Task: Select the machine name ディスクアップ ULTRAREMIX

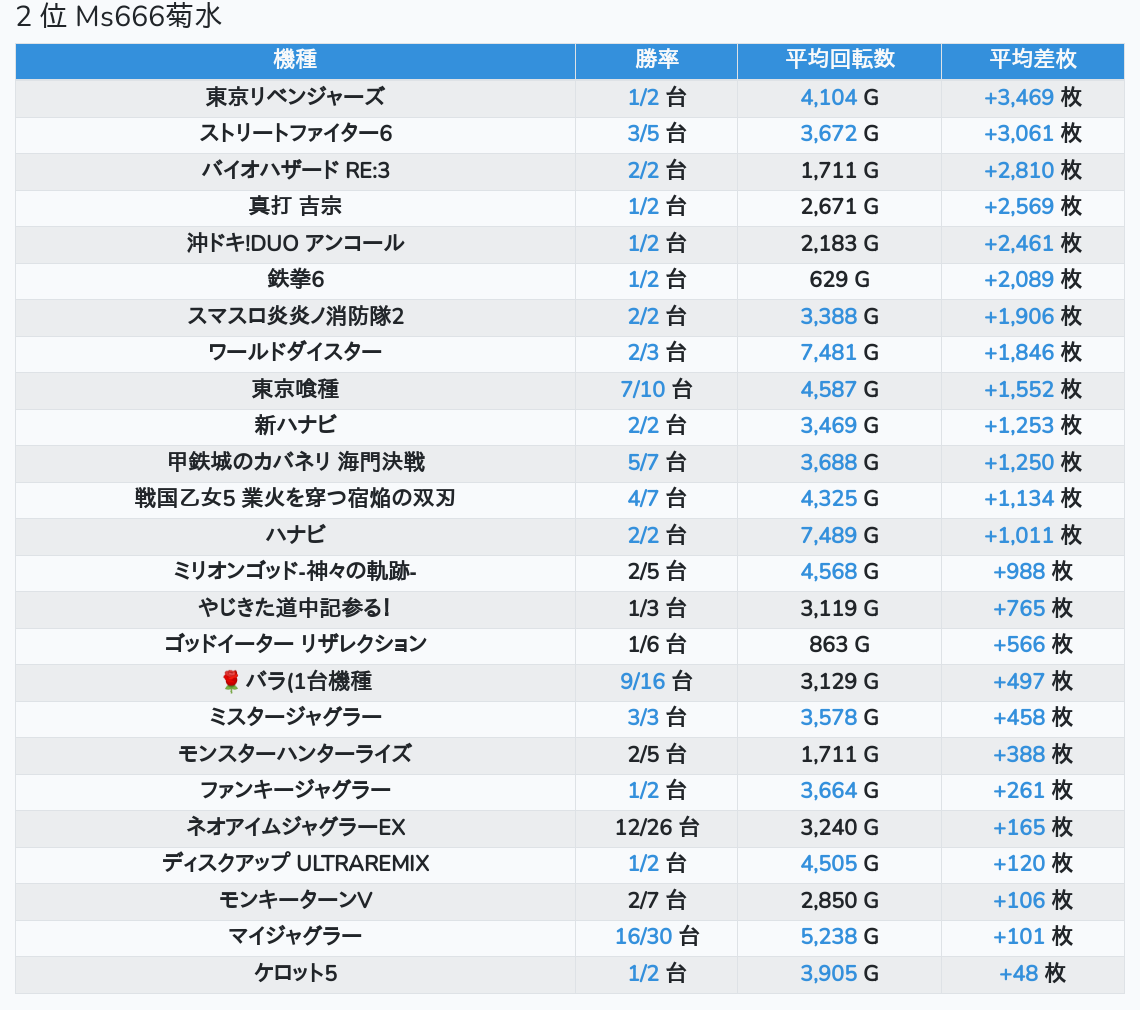Action: tap(295, 864)
